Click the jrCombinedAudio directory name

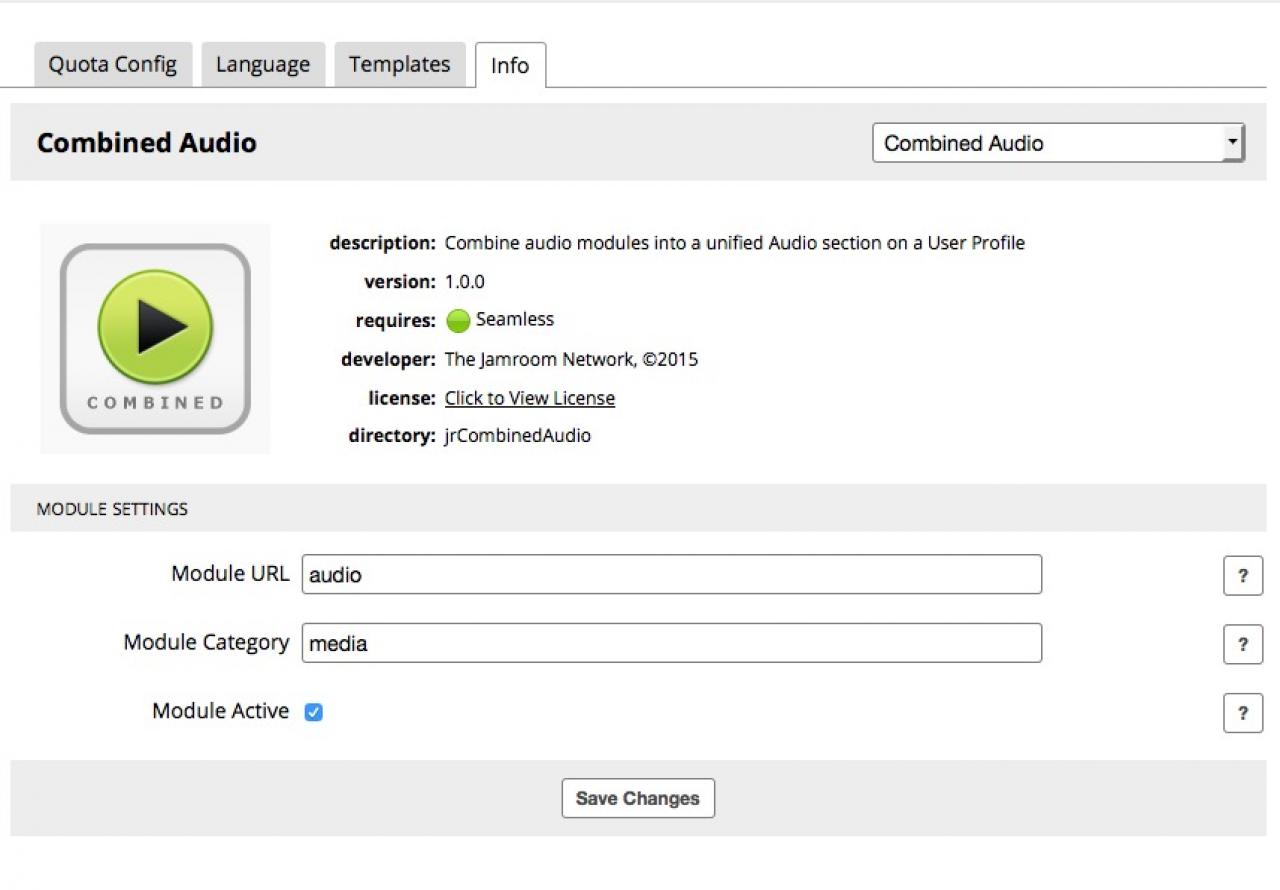pos(517,436)
